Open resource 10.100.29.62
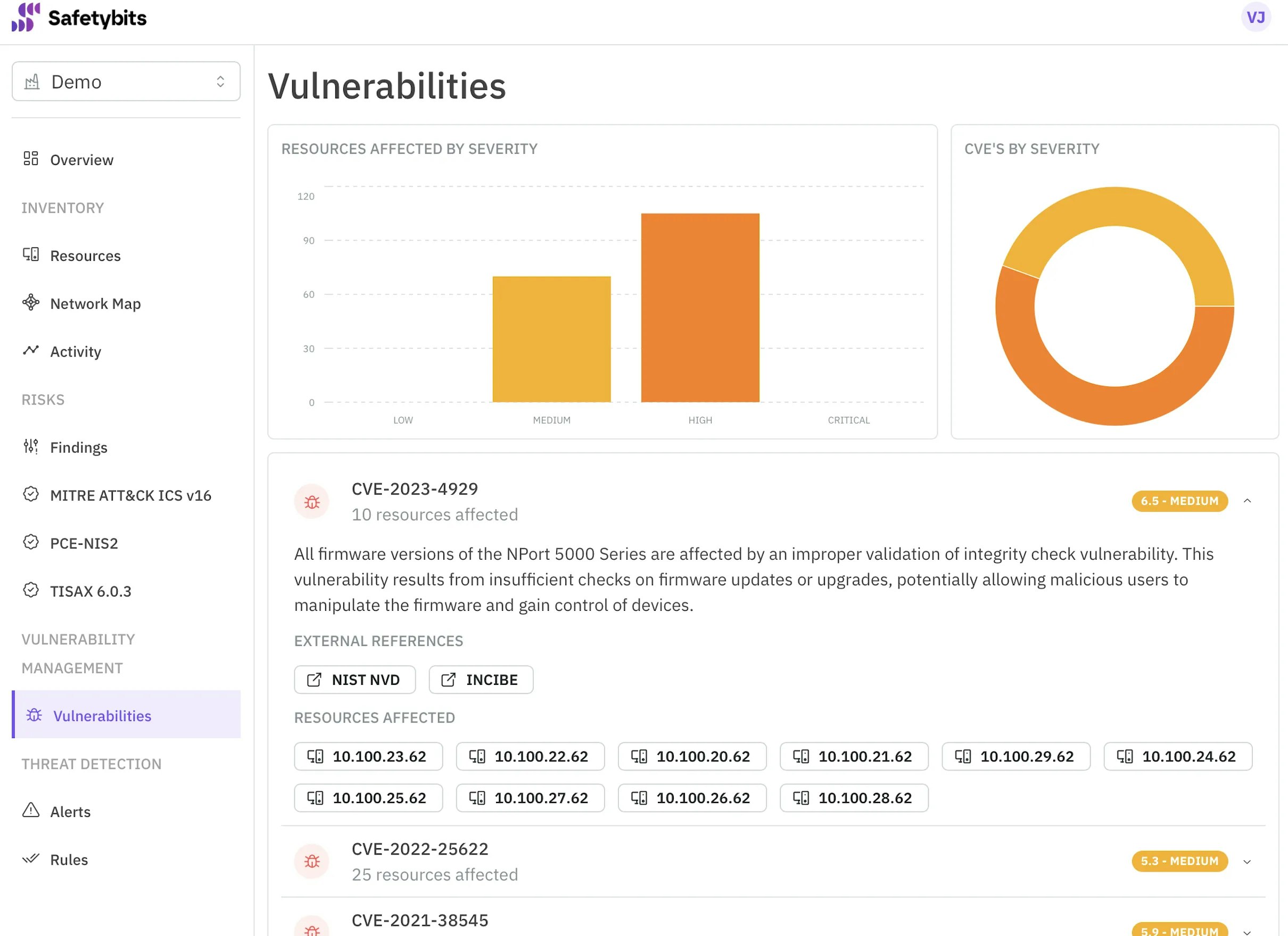 tap(1016, 756)
